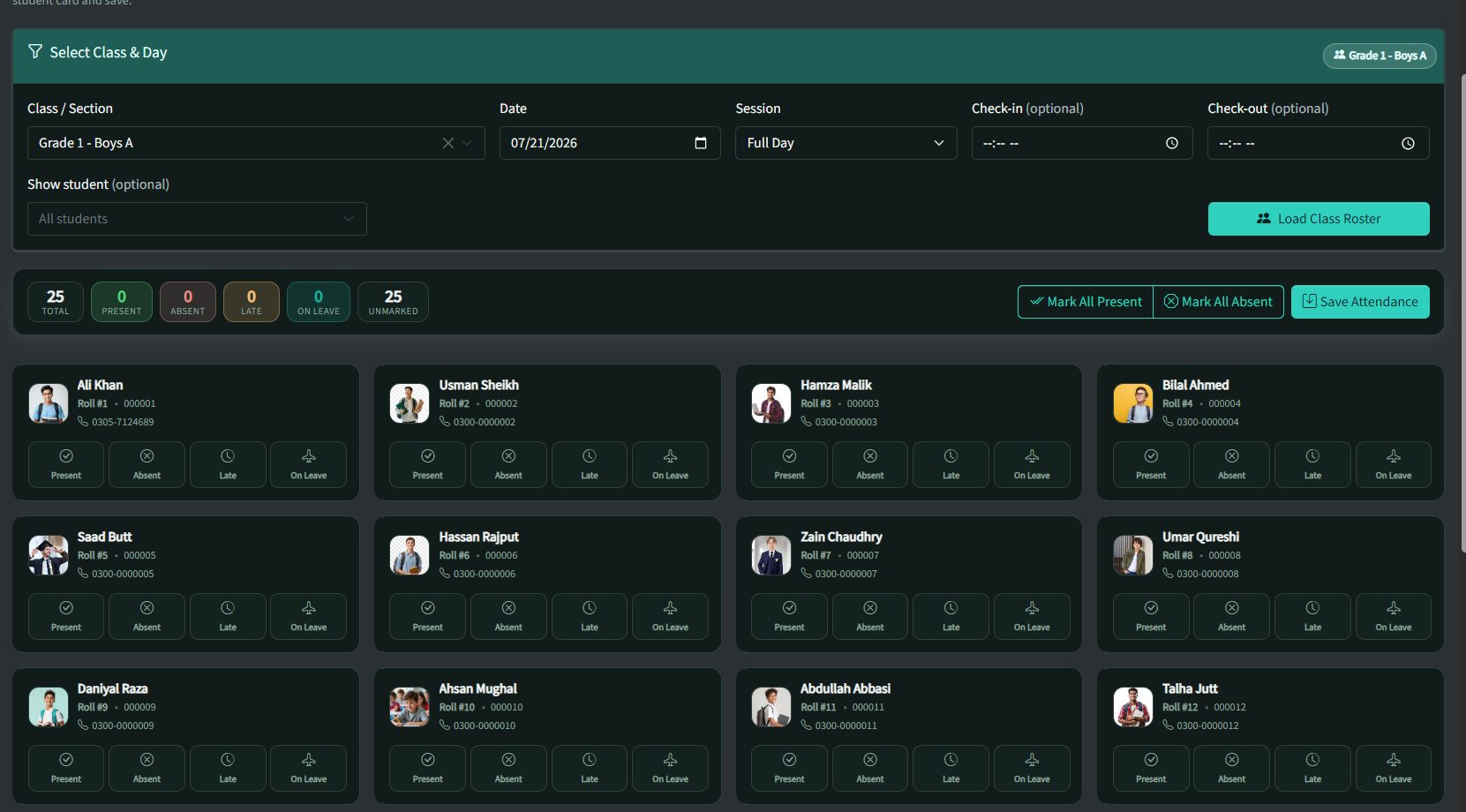Click the name Hassan Rajput

coord(479,537)
